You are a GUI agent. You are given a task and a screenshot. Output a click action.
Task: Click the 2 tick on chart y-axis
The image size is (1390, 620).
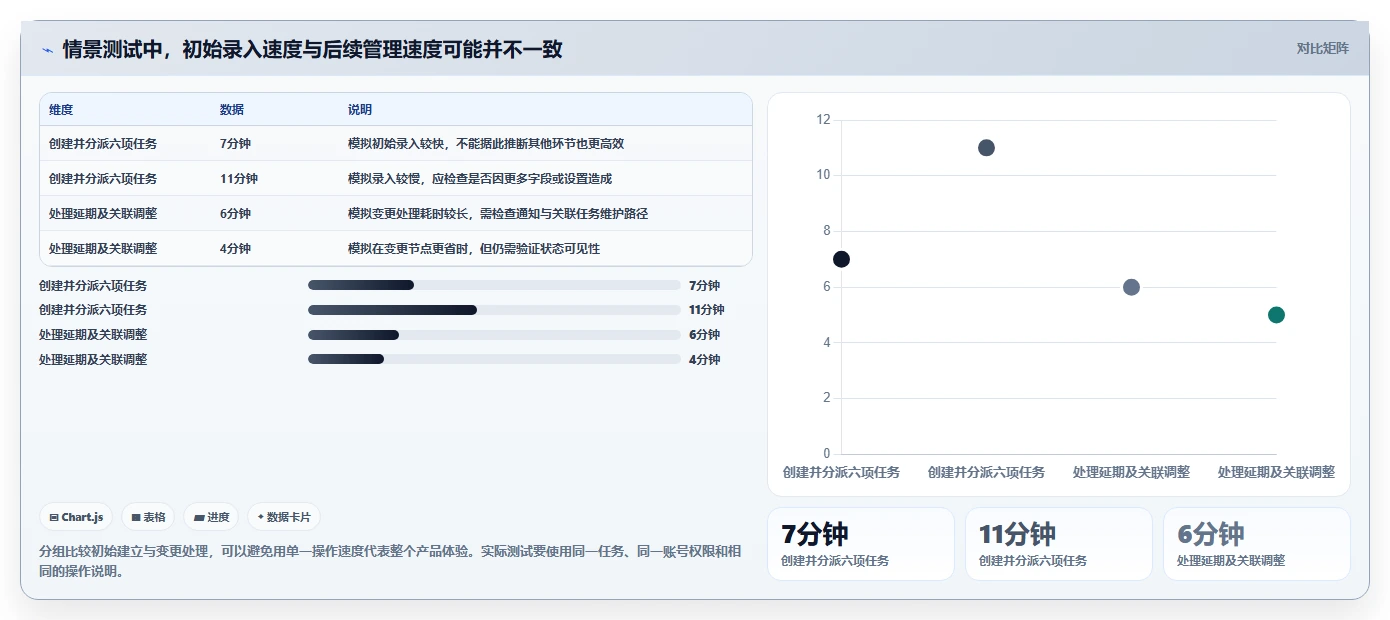pyautogui.click(x=827, y=398)
